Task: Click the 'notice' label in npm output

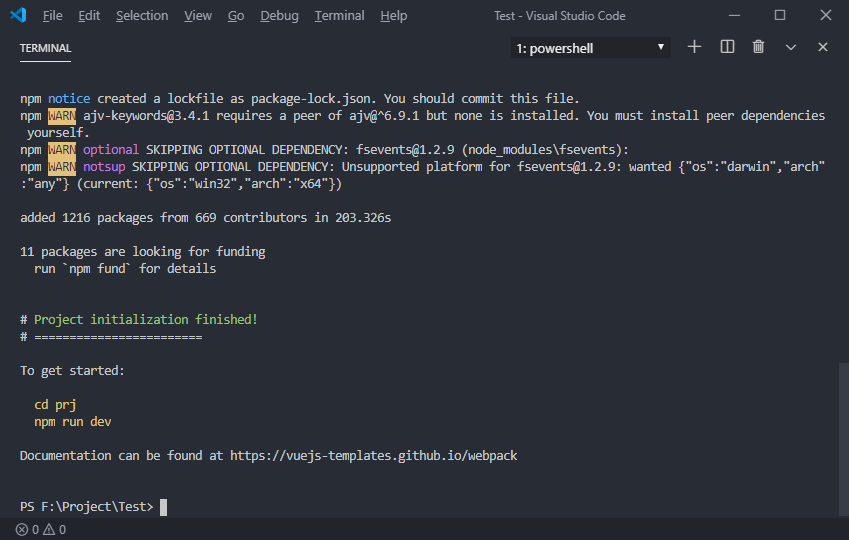Action: tap(69, 99)
